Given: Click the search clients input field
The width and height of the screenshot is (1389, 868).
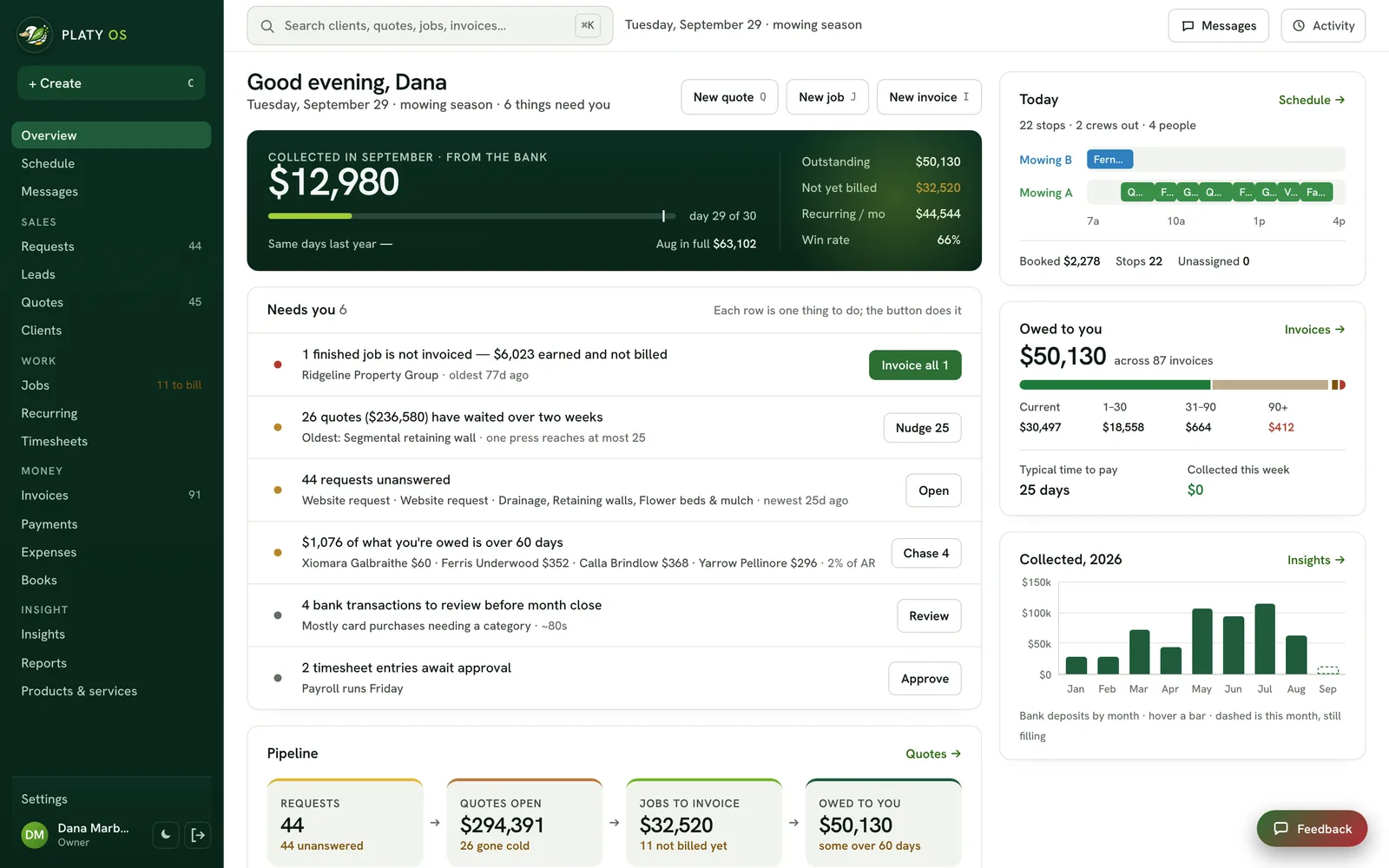Looking at the screenshot, I should click(430, 26).
